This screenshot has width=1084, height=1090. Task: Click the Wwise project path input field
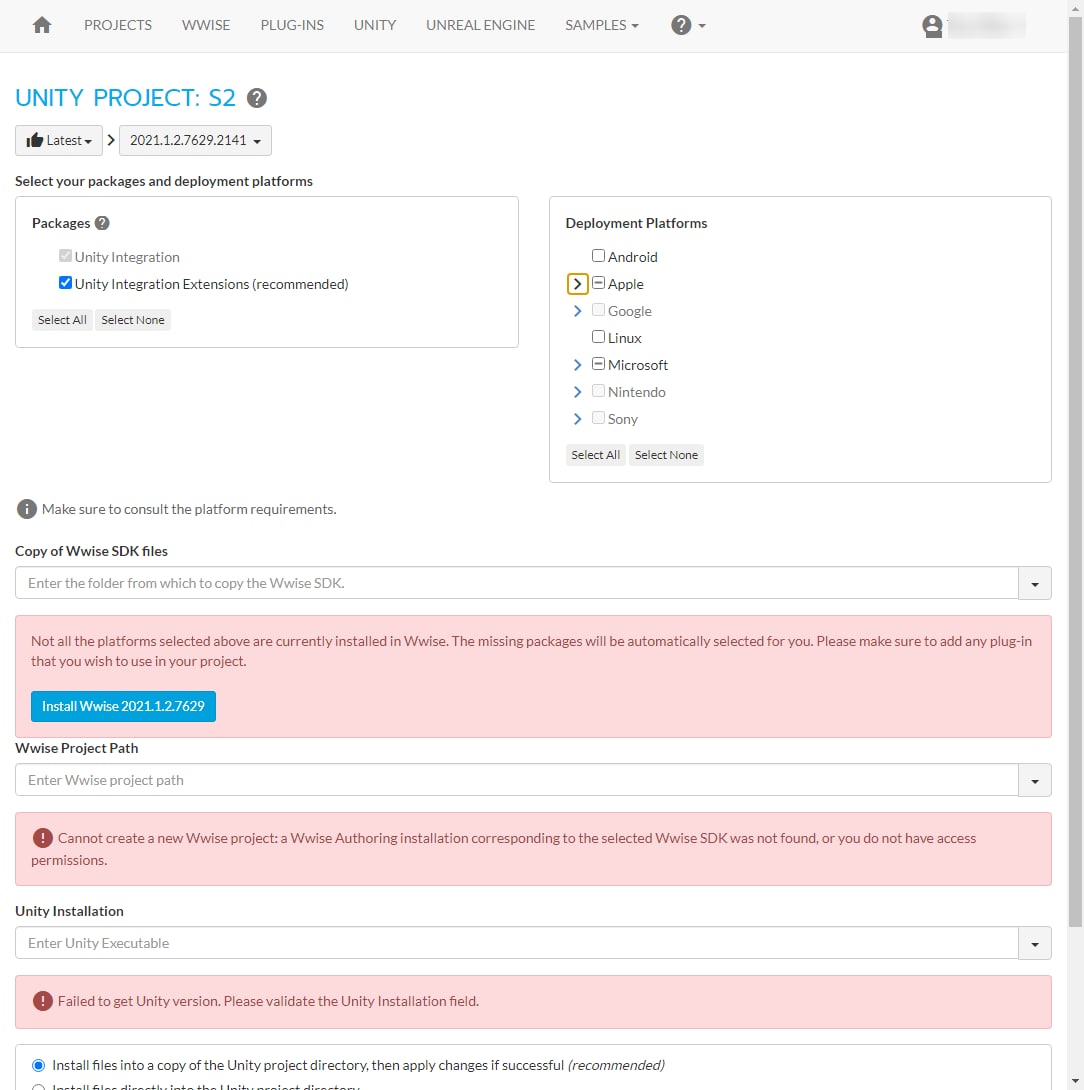(x=517, y=780)
